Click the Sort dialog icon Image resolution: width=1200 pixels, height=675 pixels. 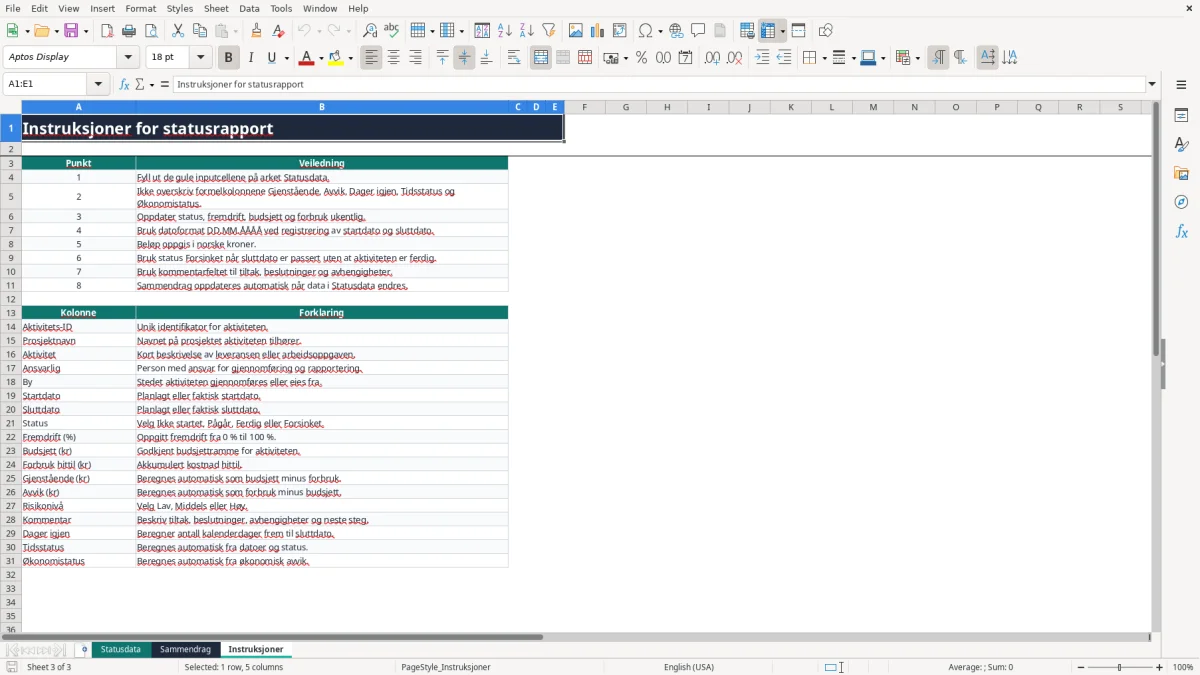point(482,31)
